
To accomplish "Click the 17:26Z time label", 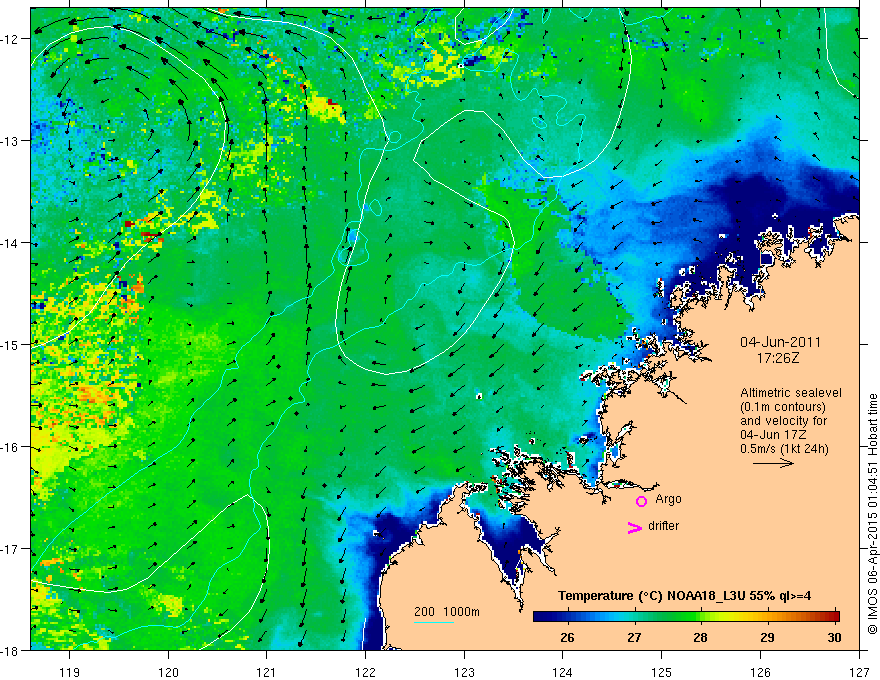I will 778,357.
